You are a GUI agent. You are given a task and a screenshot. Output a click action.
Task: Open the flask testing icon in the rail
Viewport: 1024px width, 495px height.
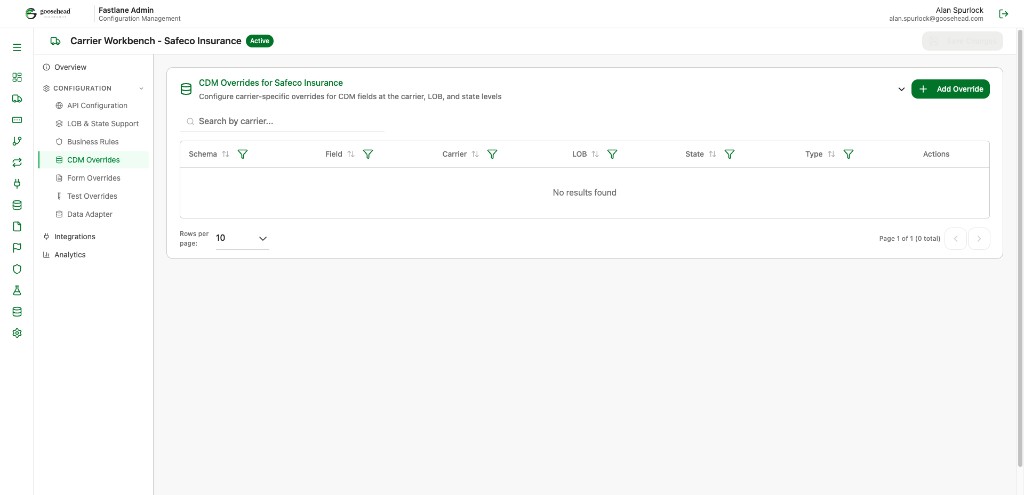coord(17,290)
